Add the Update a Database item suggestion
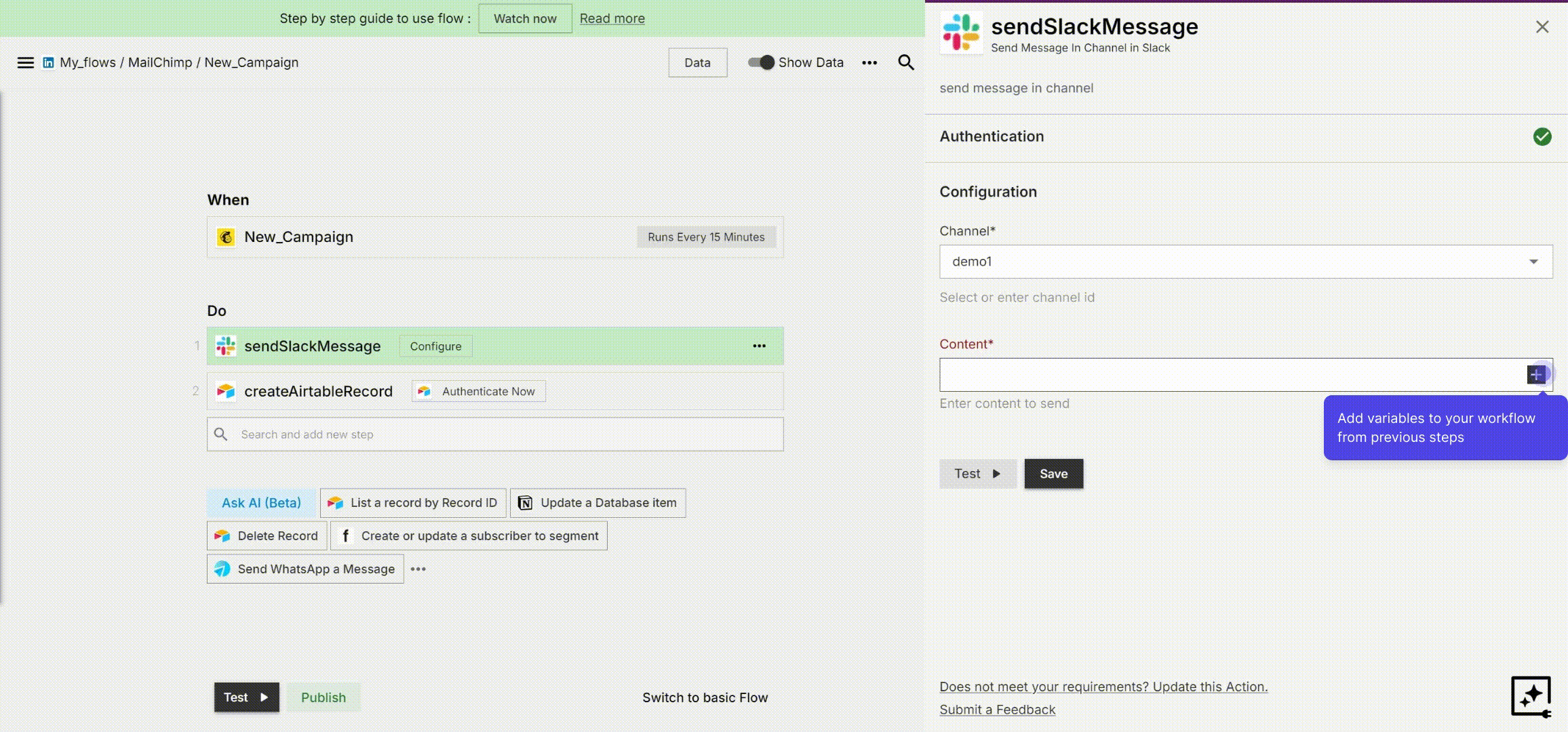Screen dimensions: 1568x732 tap(597, 503)
